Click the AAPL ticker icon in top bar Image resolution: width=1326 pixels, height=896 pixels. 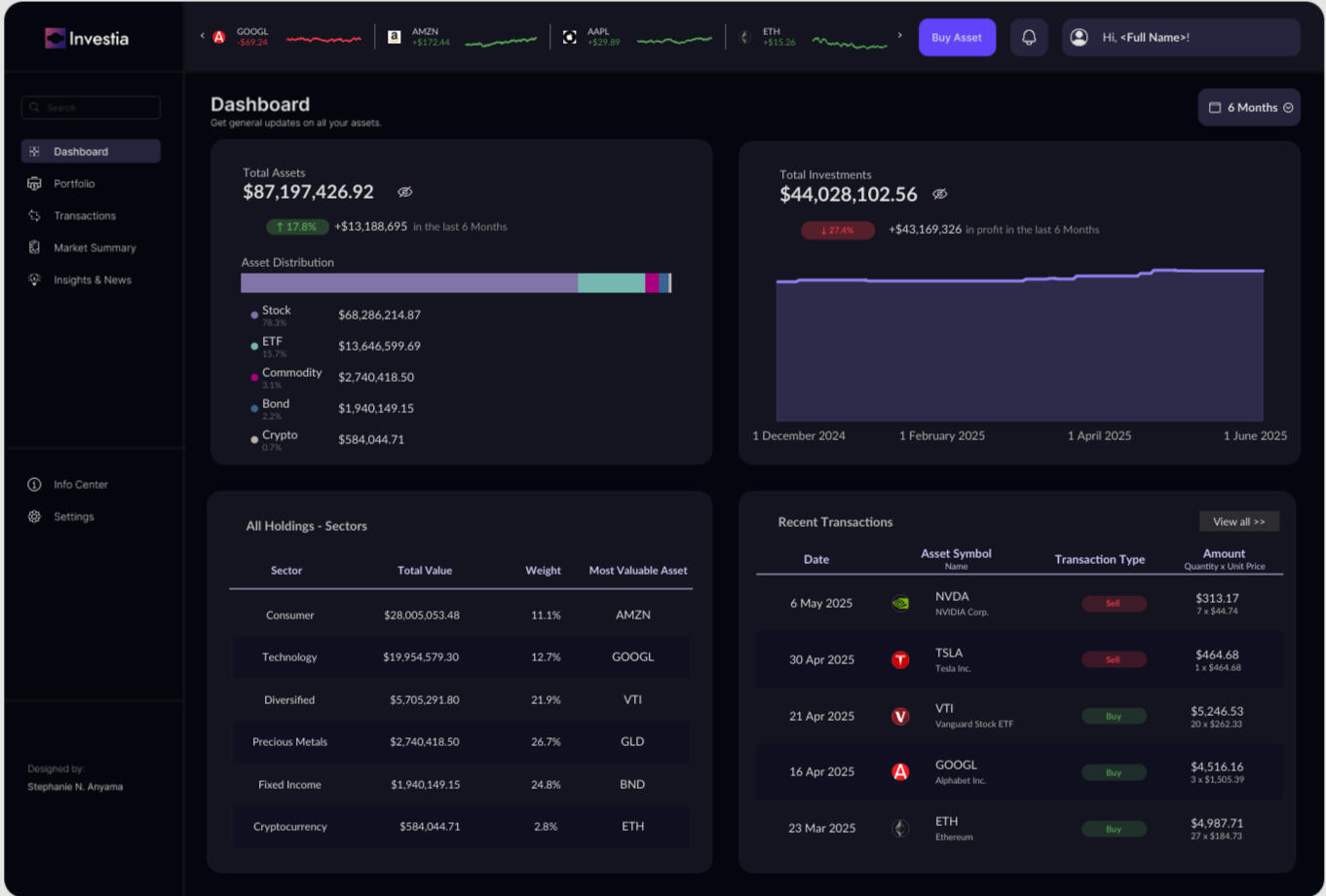coord(570,37)
